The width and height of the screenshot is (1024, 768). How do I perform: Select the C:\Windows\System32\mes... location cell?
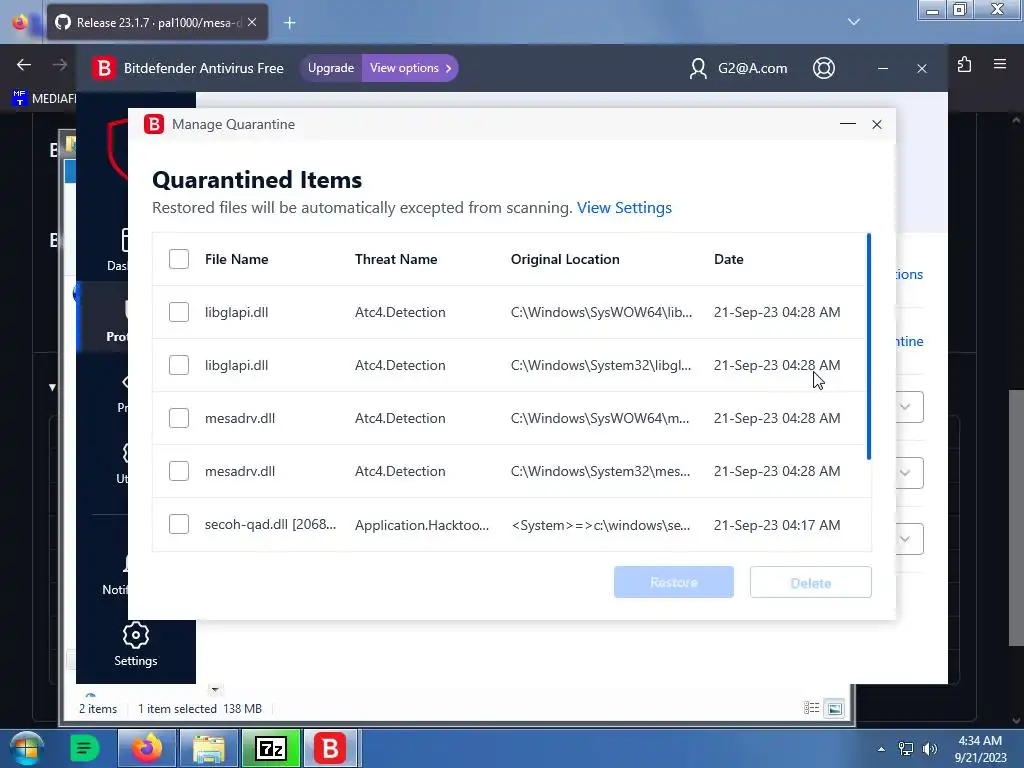click(600, 471)
